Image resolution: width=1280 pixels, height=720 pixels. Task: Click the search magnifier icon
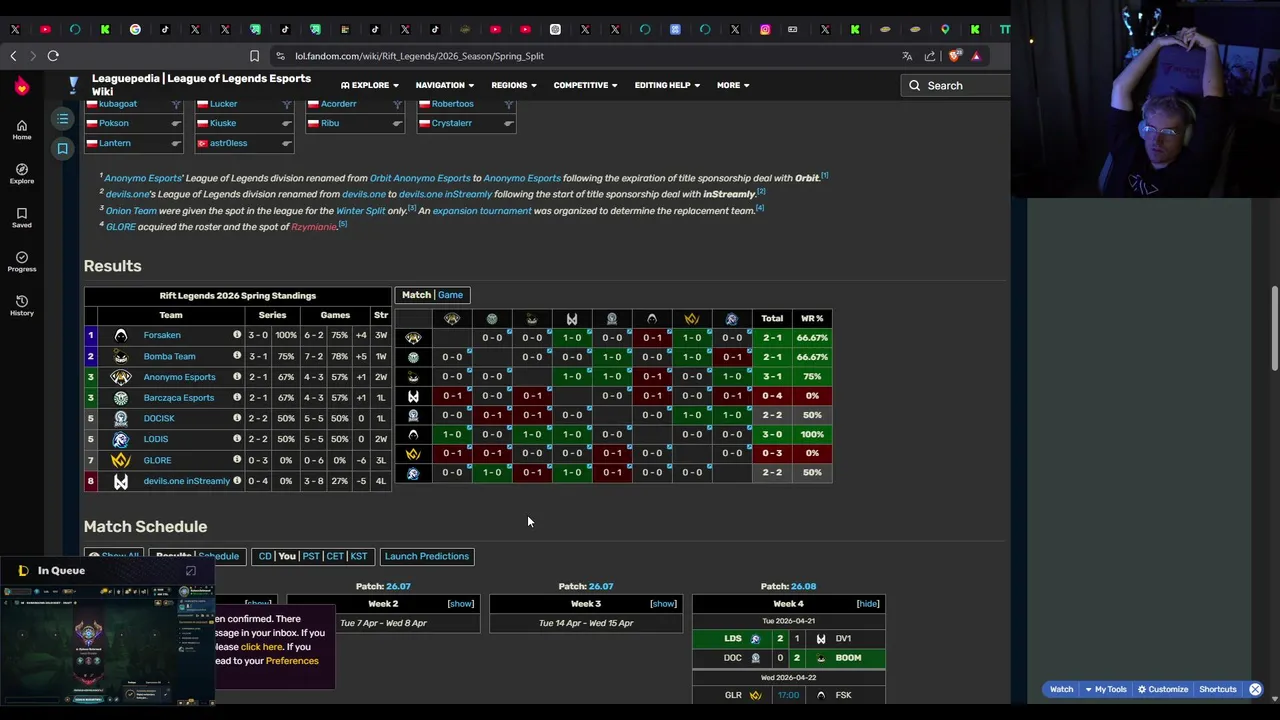point(914,85)
